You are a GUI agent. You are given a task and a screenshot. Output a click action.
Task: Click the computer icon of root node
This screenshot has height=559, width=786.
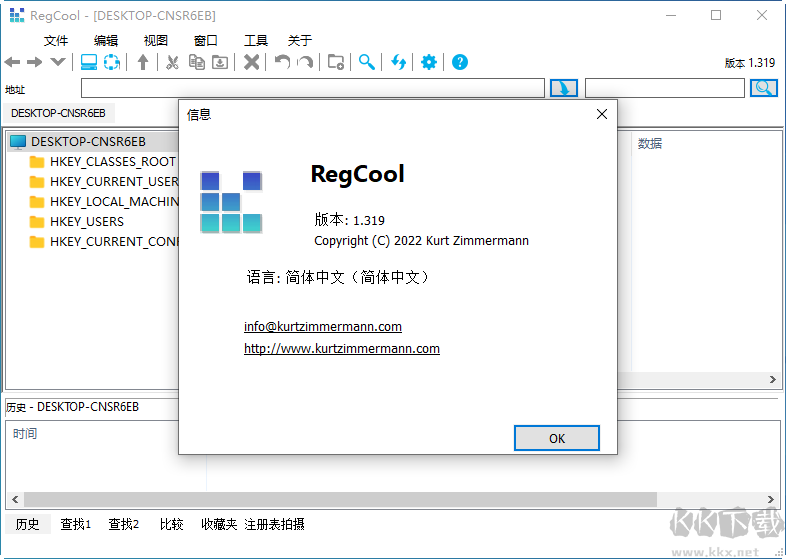click(18, 142)
